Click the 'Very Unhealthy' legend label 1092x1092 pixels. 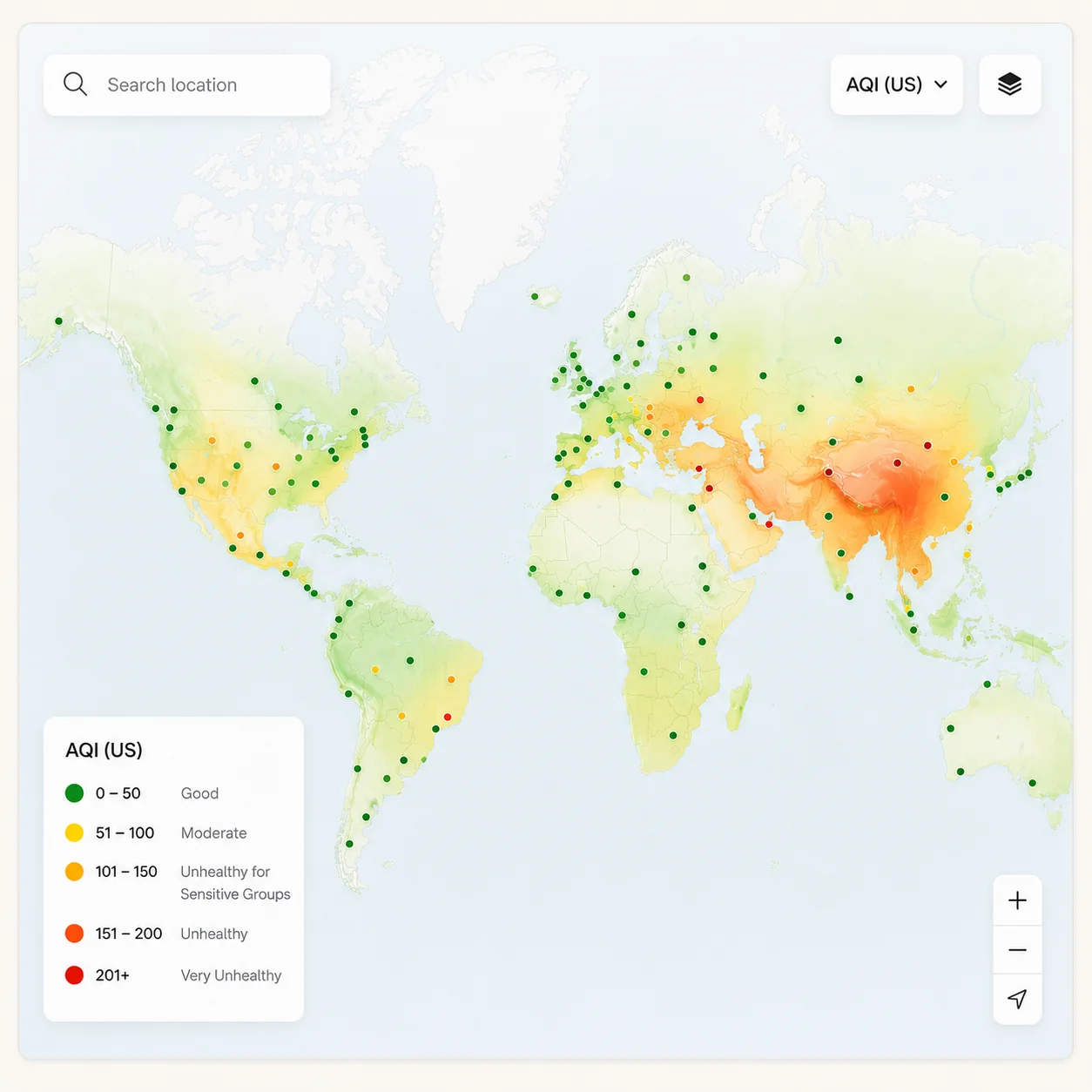231,975
